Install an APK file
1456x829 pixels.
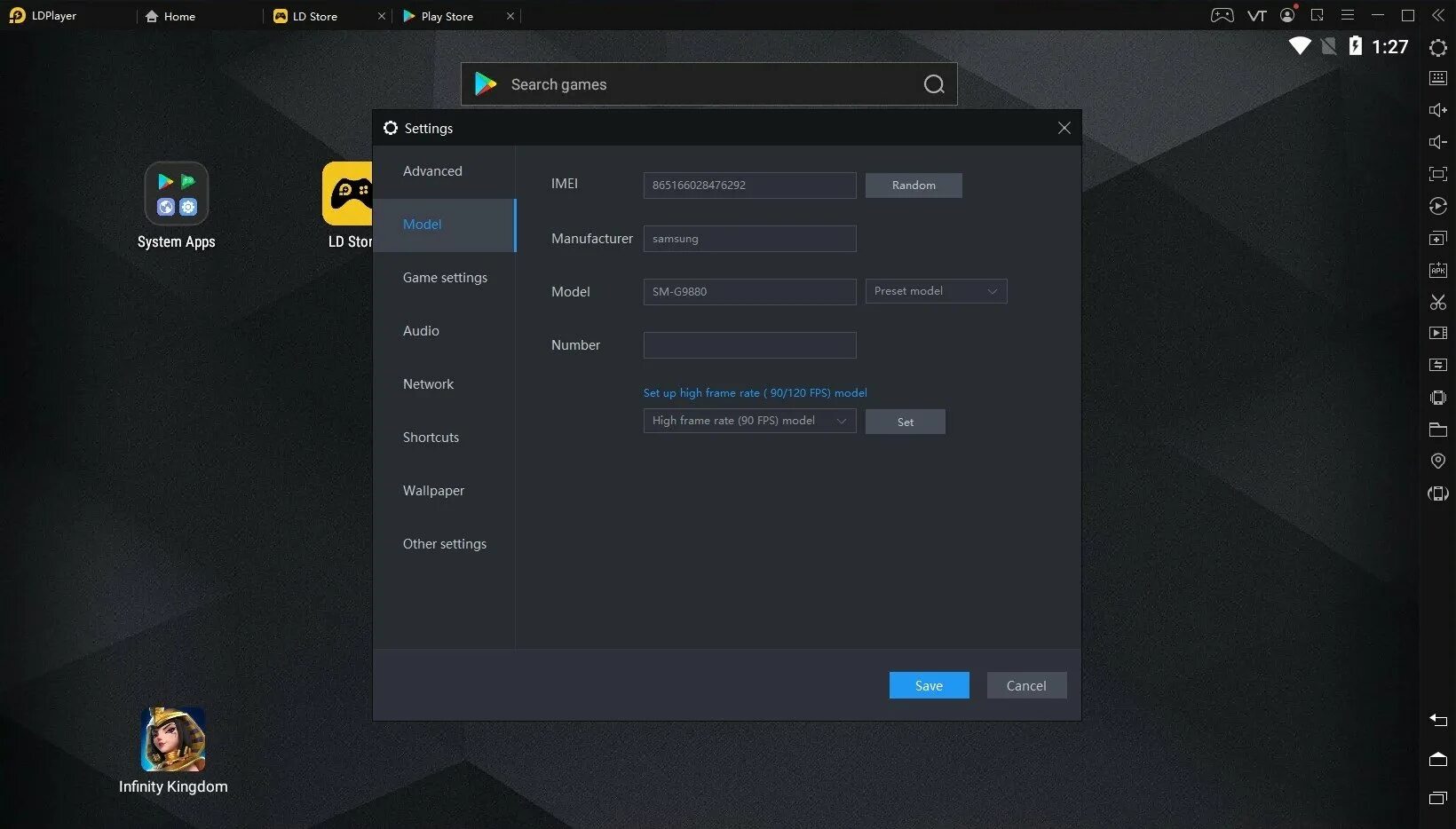tap(1437, 270)
